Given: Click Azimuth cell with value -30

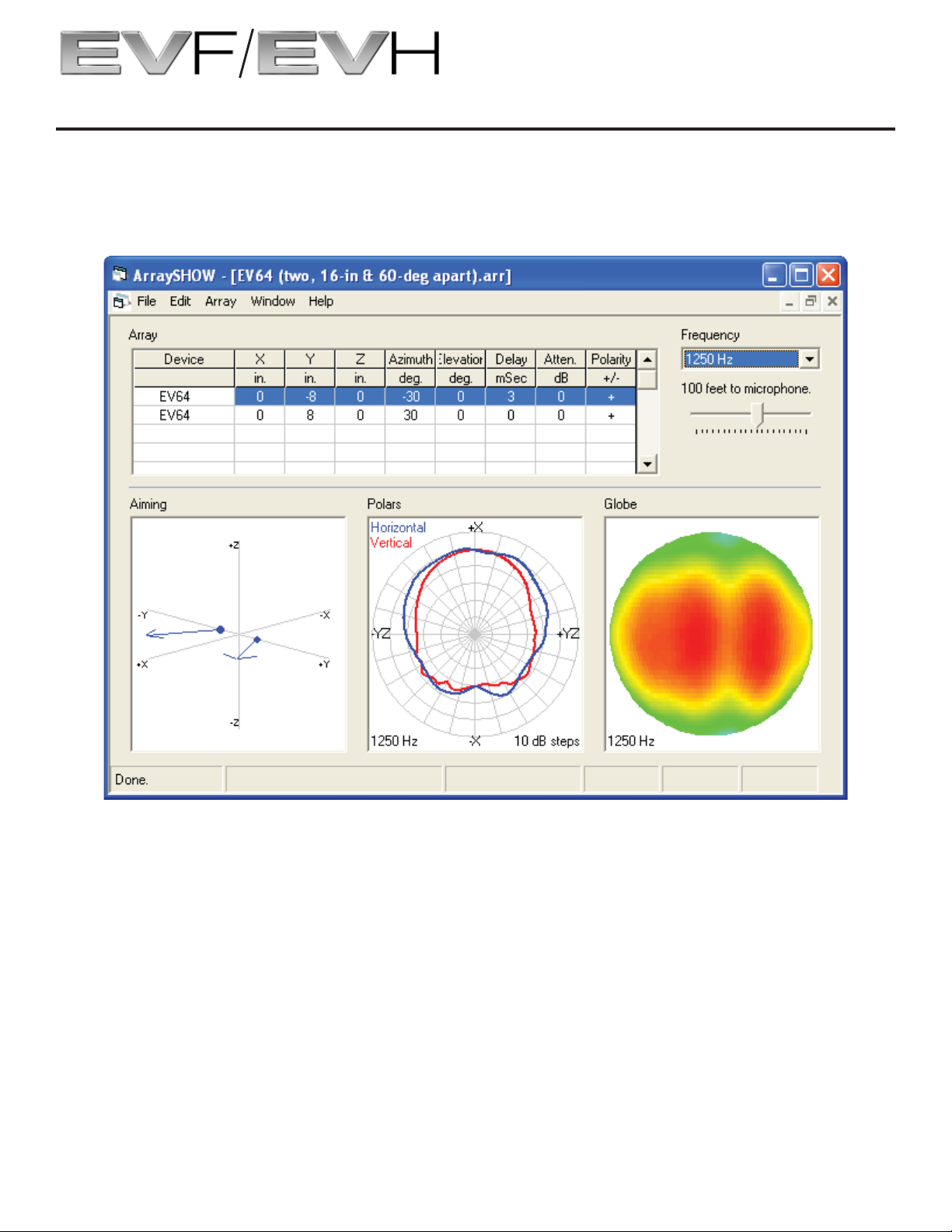Looking at the screenshot, I should 410,396.
